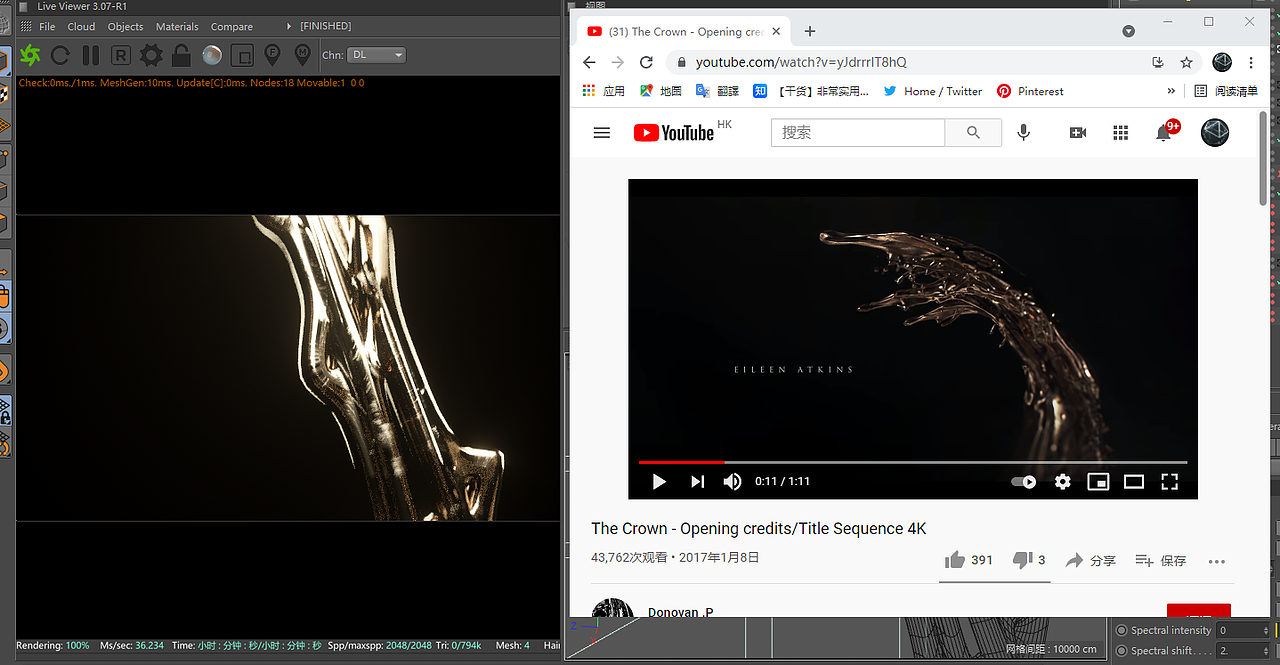Pause the Live Viewer render
1280x665 pixels.
point(90,55)
